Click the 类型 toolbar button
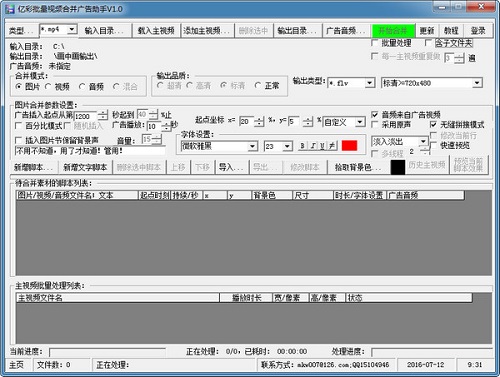500x377 pixels. tap(22, 31)
